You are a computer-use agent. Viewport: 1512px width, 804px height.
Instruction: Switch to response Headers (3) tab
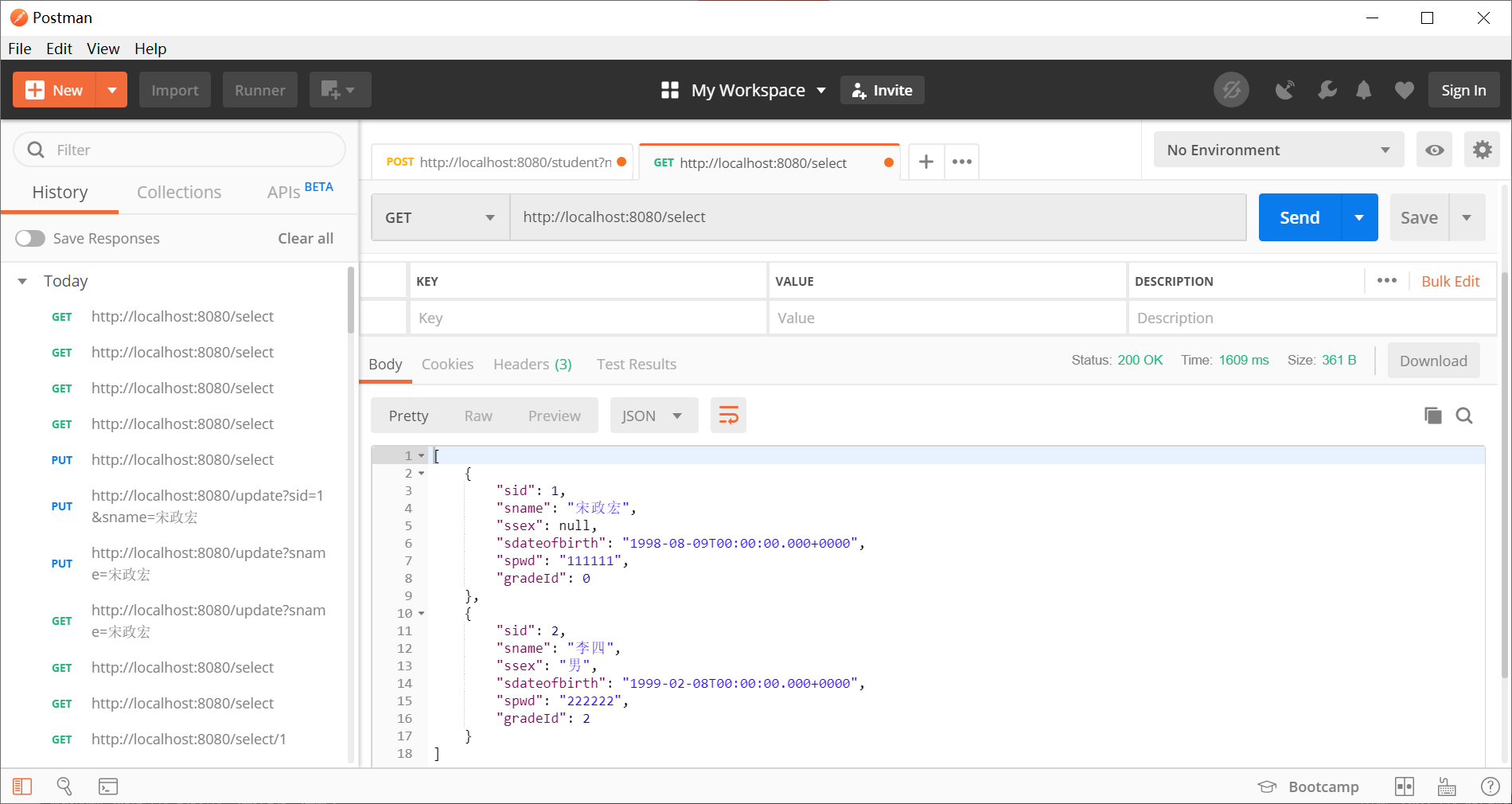[x=532, y=364]
